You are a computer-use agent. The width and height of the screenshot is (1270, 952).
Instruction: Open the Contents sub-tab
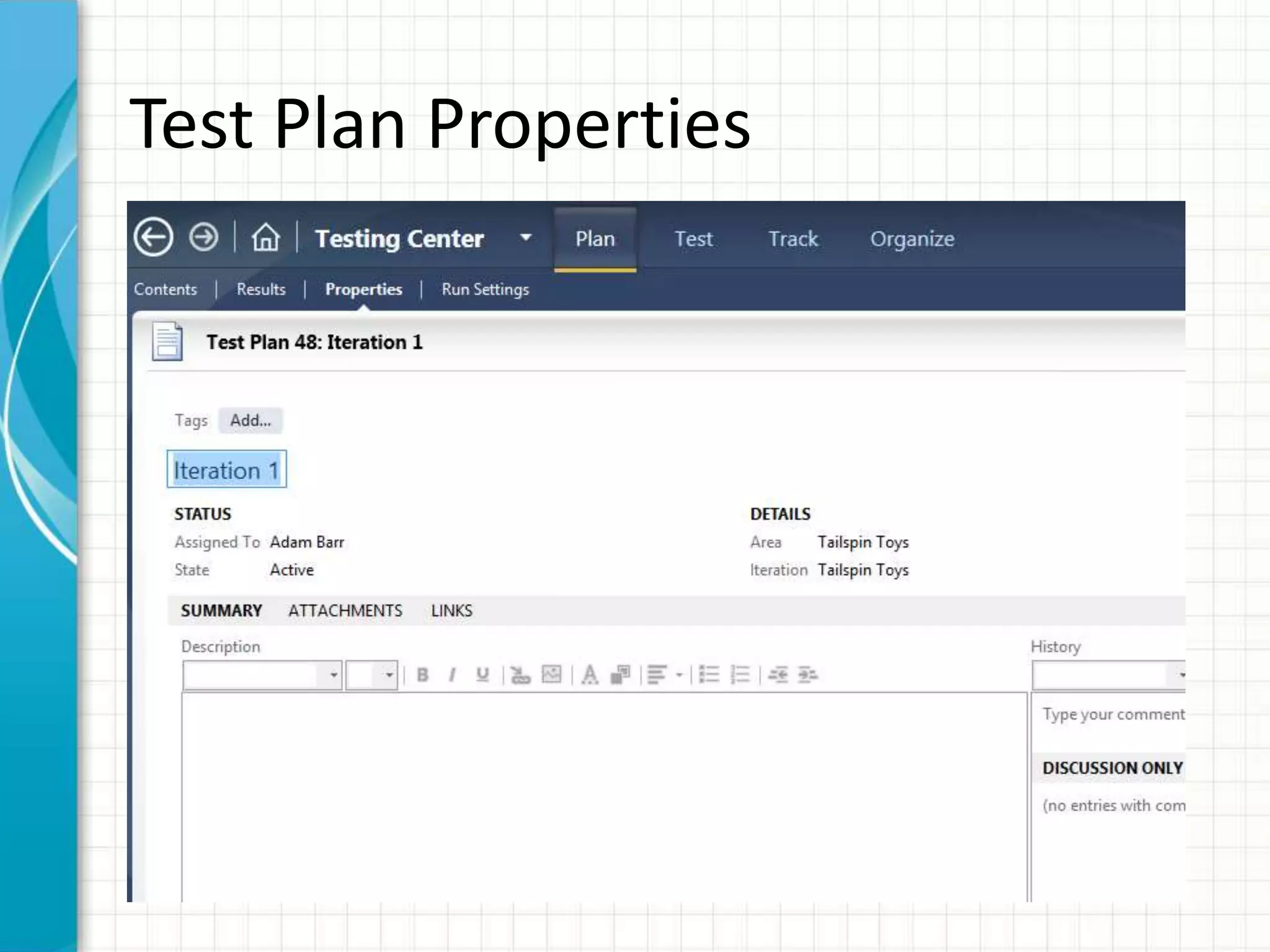tap(165, 289)
